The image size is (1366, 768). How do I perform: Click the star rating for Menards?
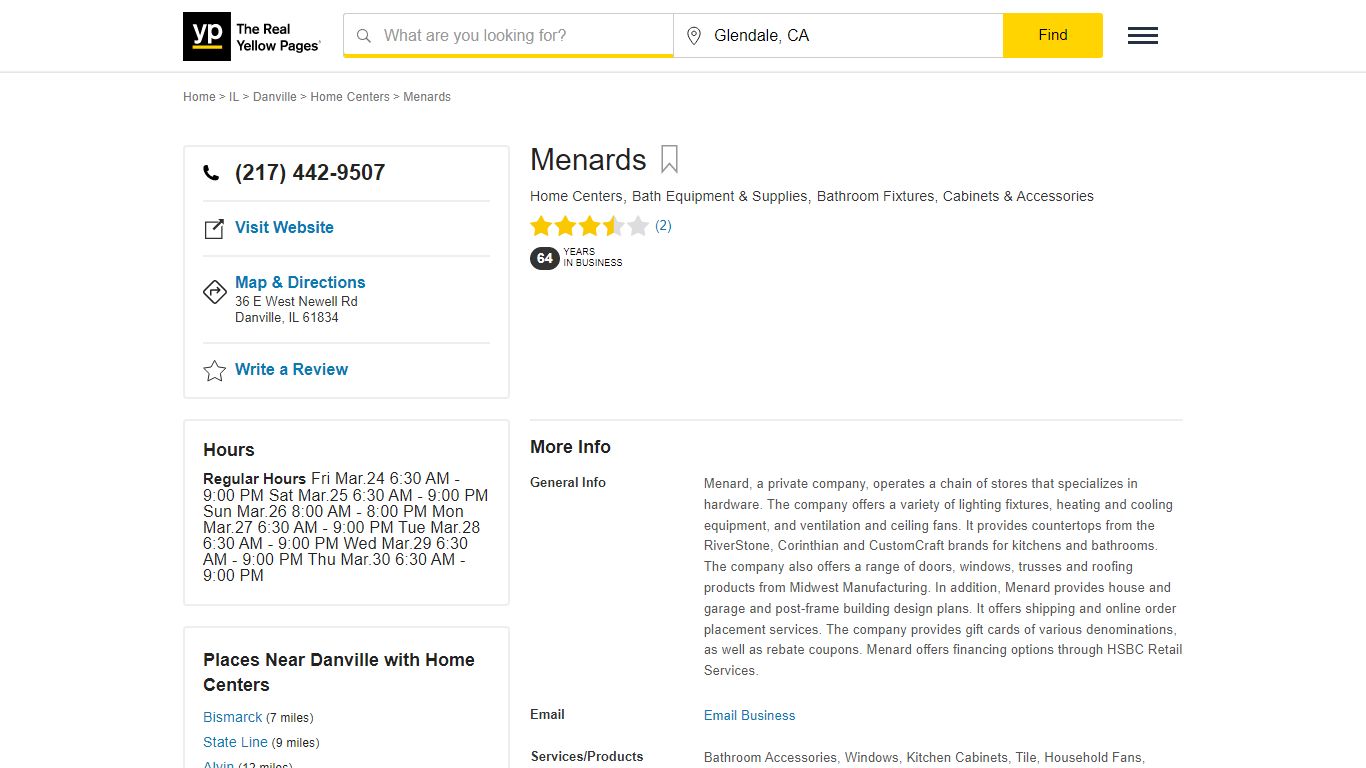590,226
